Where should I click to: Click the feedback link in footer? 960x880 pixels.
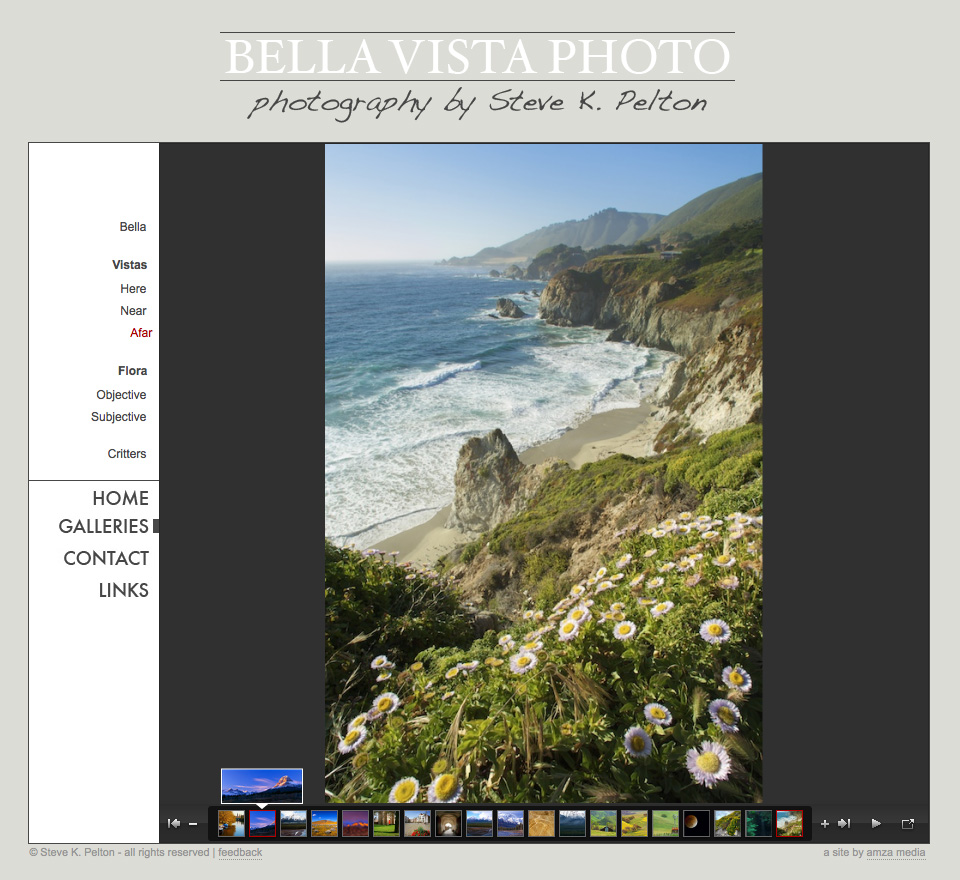pyautogui.click(x=240, y=853)
